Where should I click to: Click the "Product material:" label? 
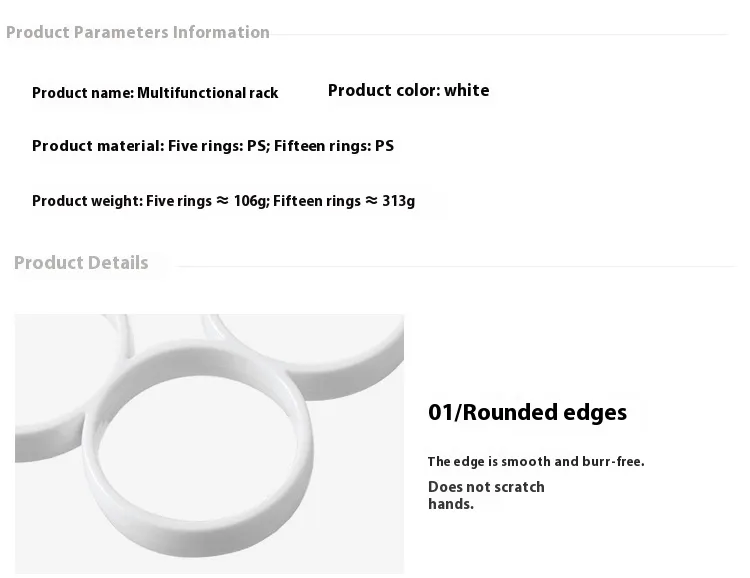pos(98,146)
